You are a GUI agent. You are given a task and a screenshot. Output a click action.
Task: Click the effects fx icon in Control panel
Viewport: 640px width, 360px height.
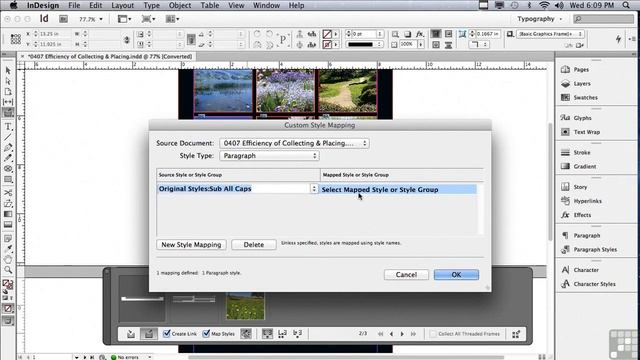click(x=420, y=34)
